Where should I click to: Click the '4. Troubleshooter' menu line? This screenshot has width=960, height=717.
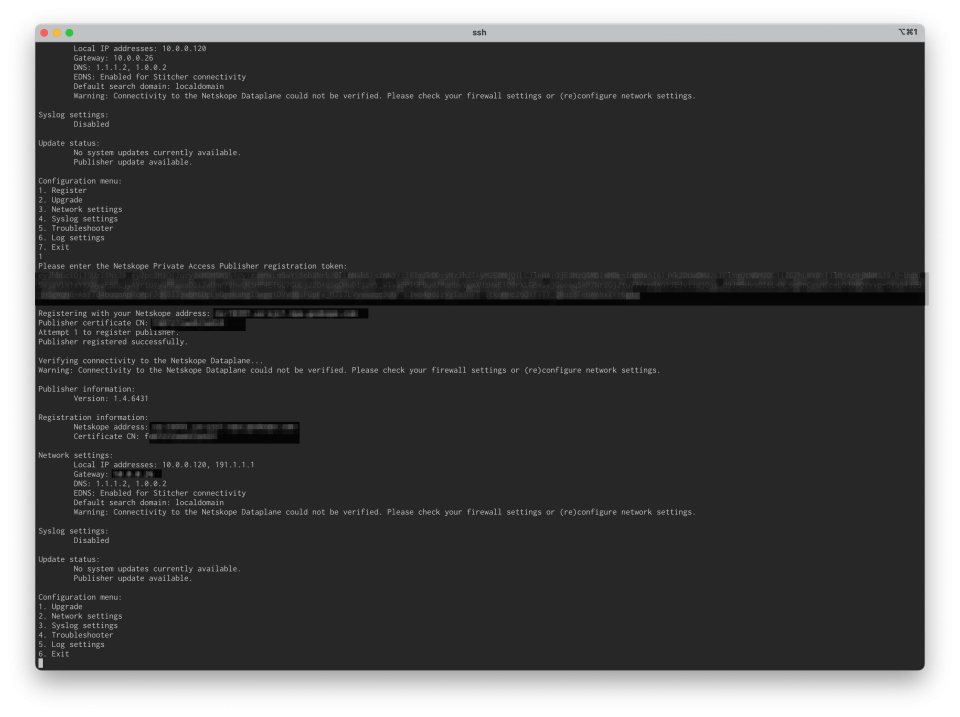pyautogui.click(x=76, y=635)
